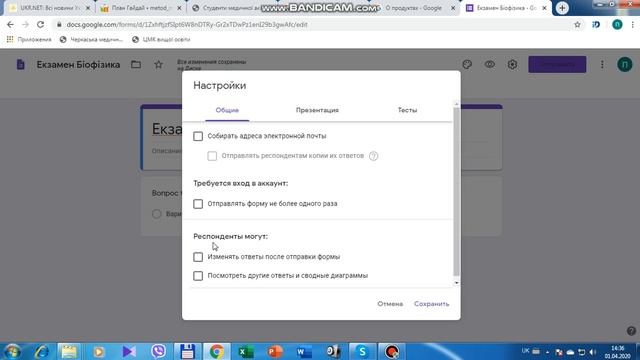The height and width of the screenshot is (360, 640).
Task: Reload the page with refresh icon
Action: click(x=40, y=24)
